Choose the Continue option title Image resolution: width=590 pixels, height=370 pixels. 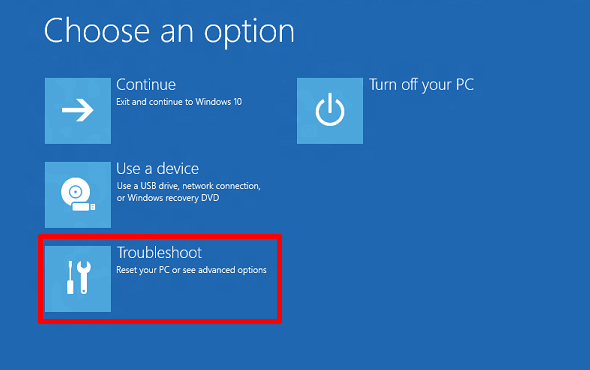pyautogui.click(x=146, y=85)
